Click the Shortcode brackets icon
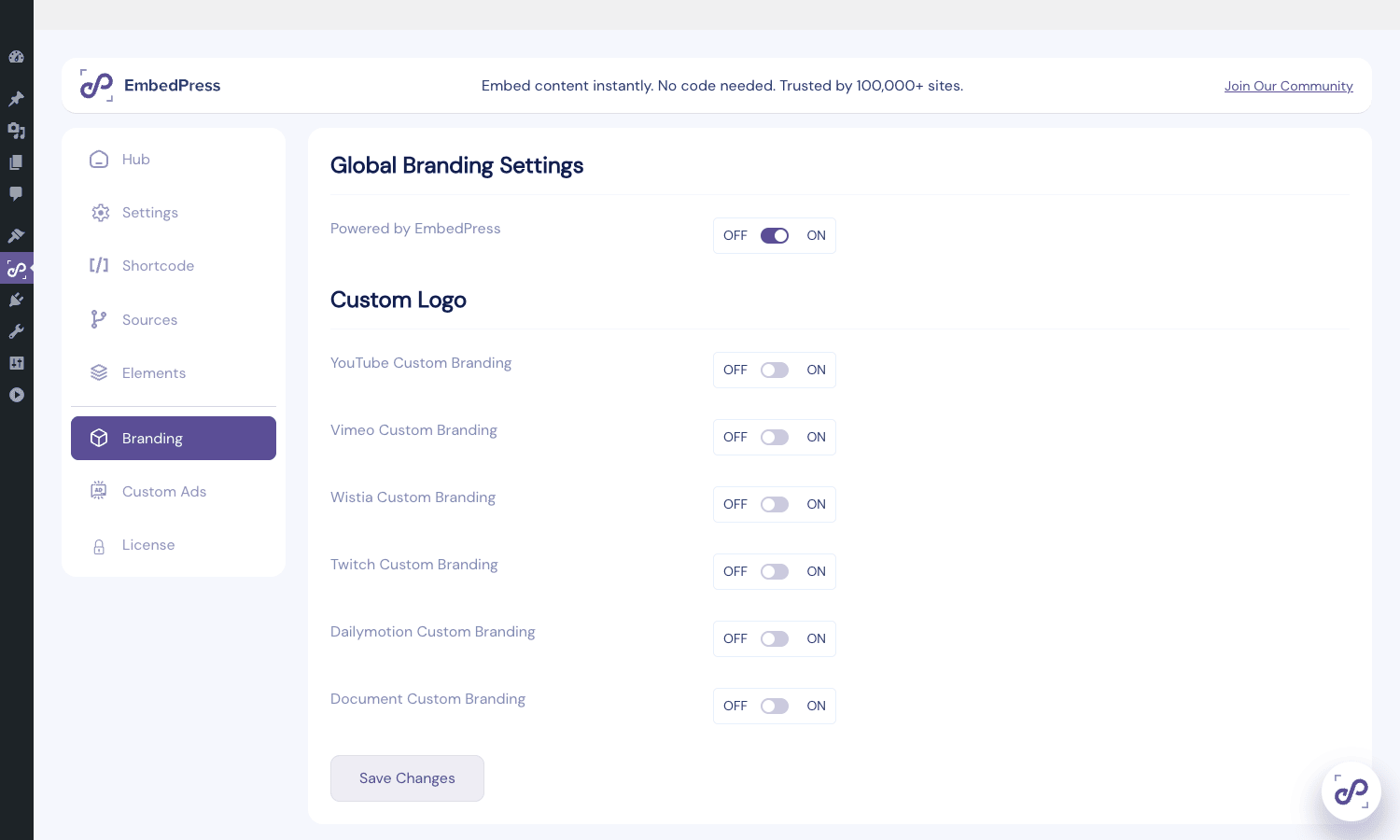 point(99,266)
